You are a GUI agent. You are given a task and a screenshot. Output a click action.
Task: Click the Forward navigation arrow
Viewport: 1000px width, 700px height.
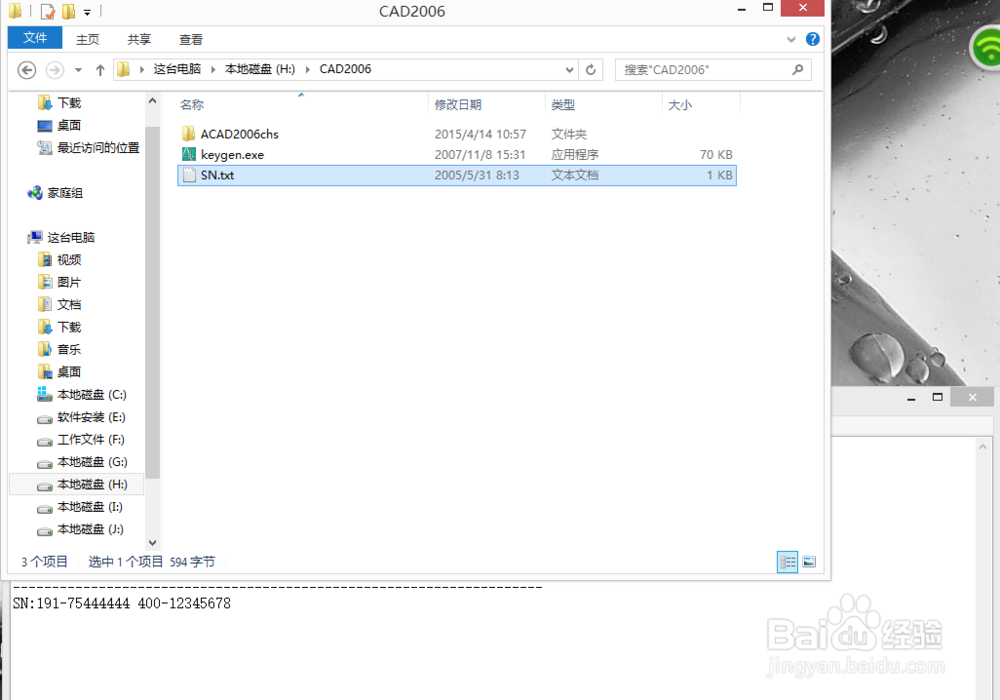click(55, 69)
